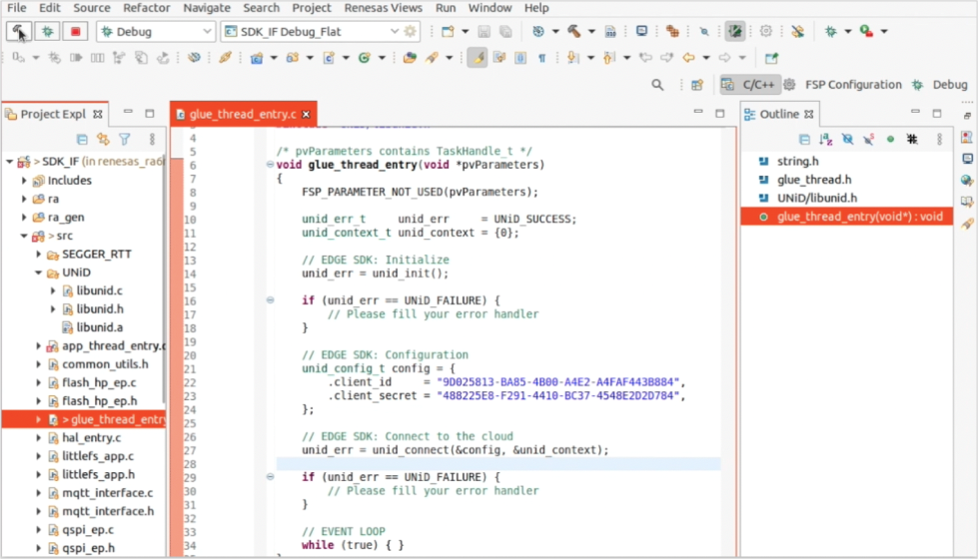
Task: Click the hammer Build launch button
Action: tap(18, 31)
